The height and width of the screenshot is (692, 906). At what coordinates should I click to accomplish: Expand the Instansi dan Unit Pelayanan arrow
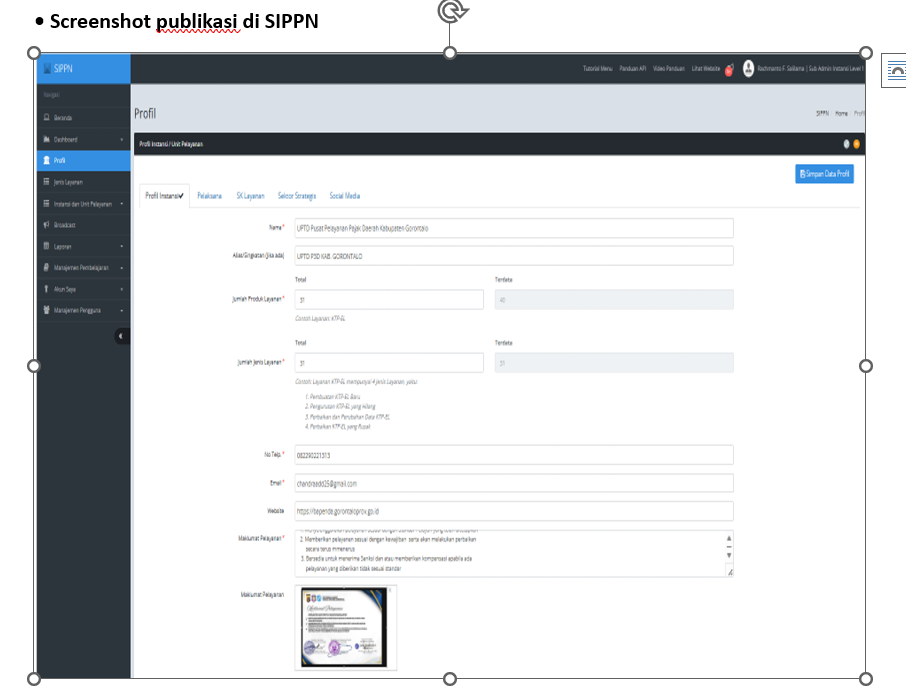(x=121, y=203)
